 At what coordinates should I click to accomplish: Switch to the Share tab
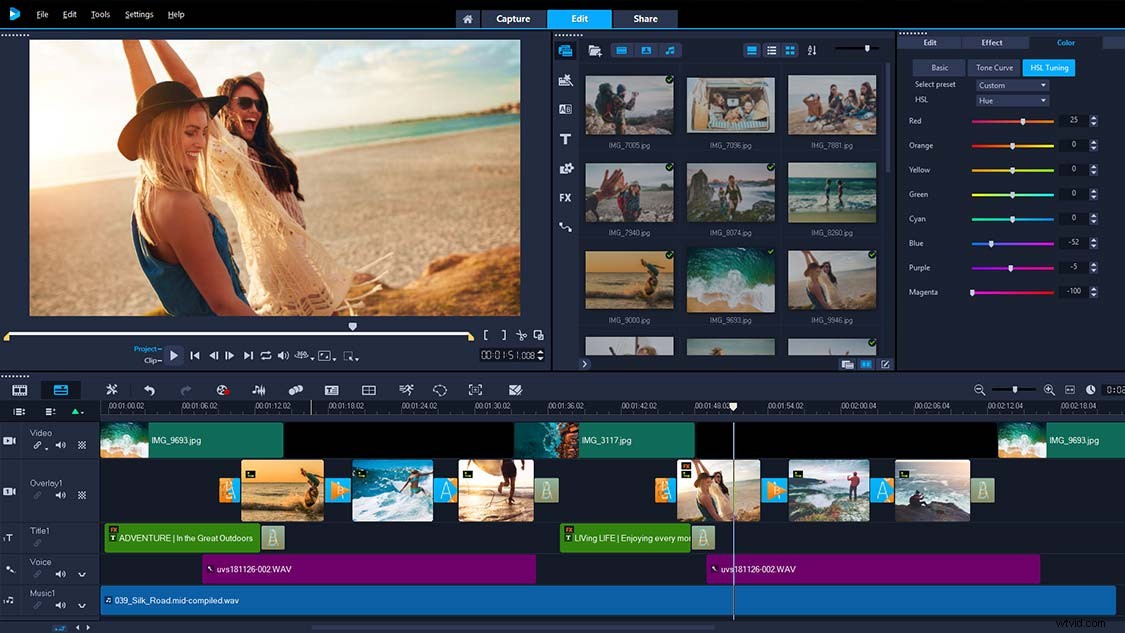tap(645, 18)
